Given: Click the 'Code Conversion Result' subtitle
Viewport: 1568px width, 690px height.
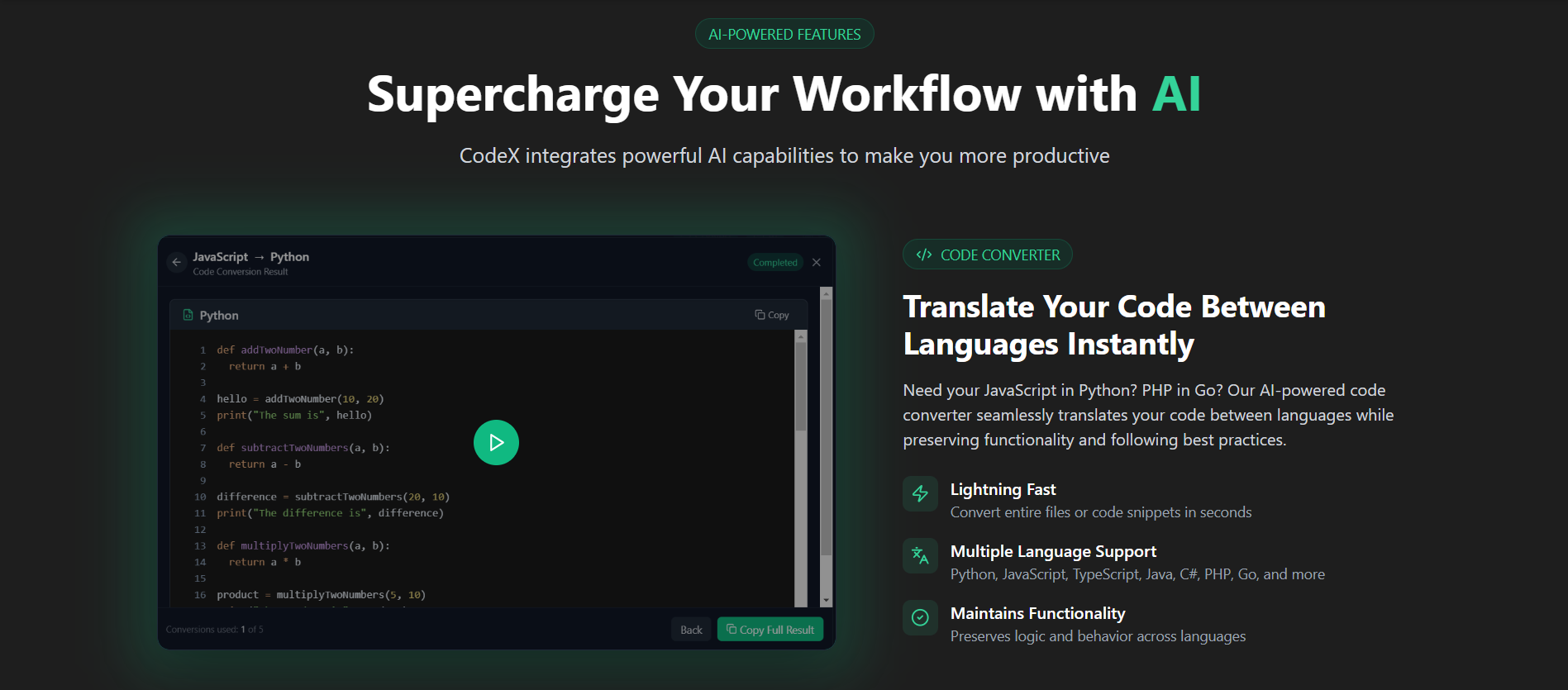Looking at the screenshot, I should coord(241,272).
